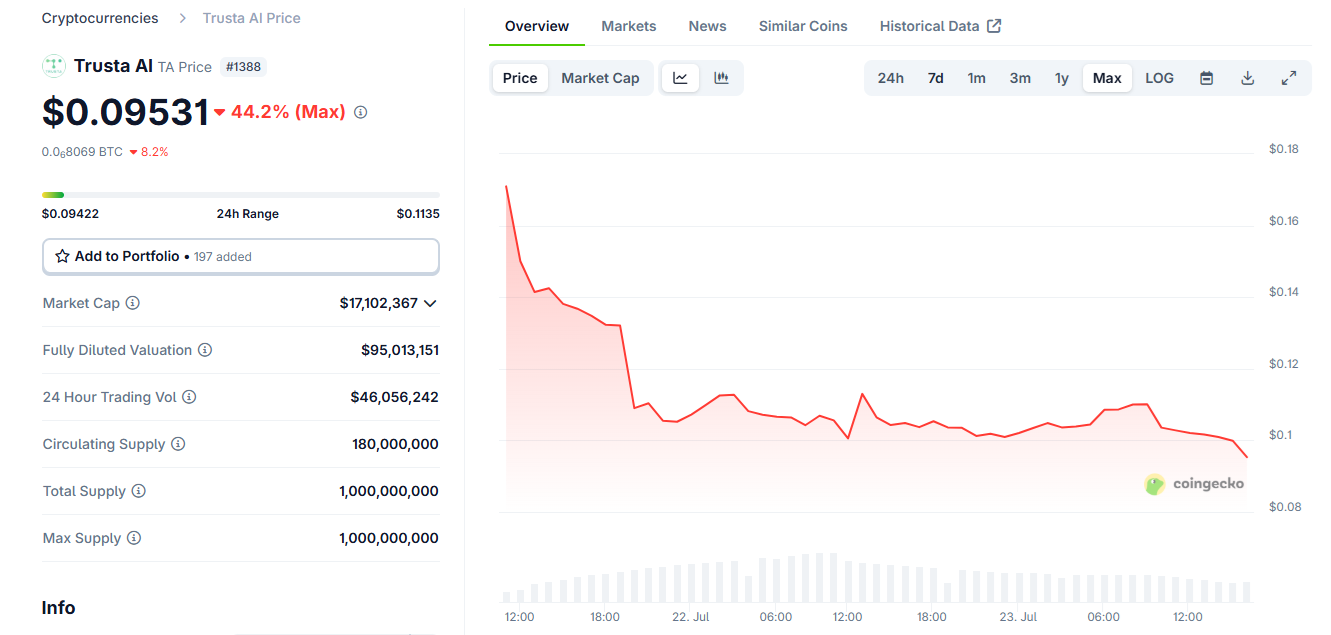Click the chart download icon

(1247, 77)
